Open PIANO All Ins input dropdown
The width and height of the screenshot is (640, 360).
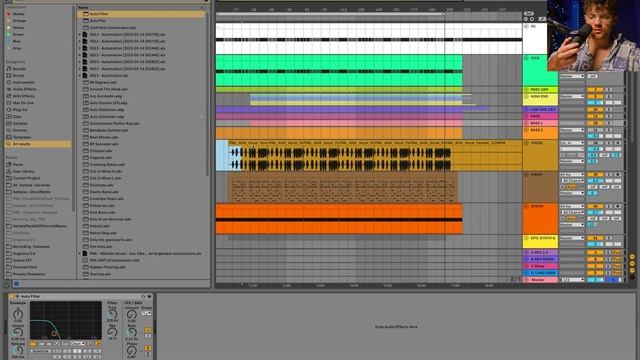click(x=572, y=175)
